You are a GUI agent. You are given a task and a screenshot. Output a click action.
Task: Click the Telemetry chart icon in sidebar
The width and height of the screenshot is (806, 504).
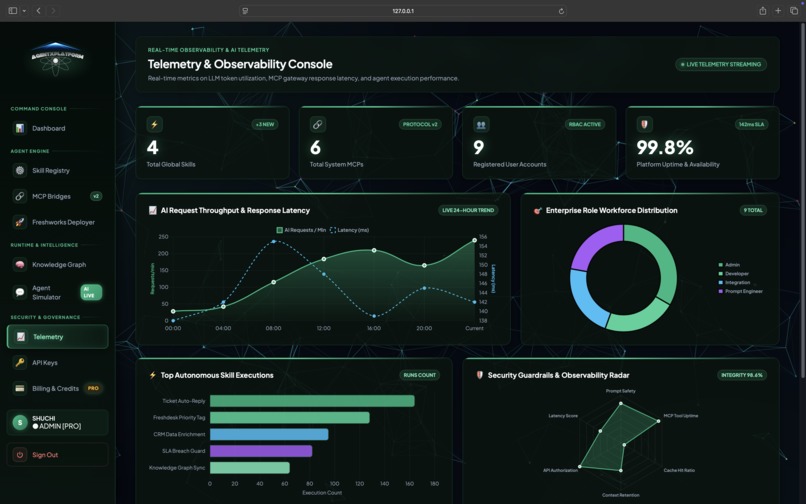21,336
